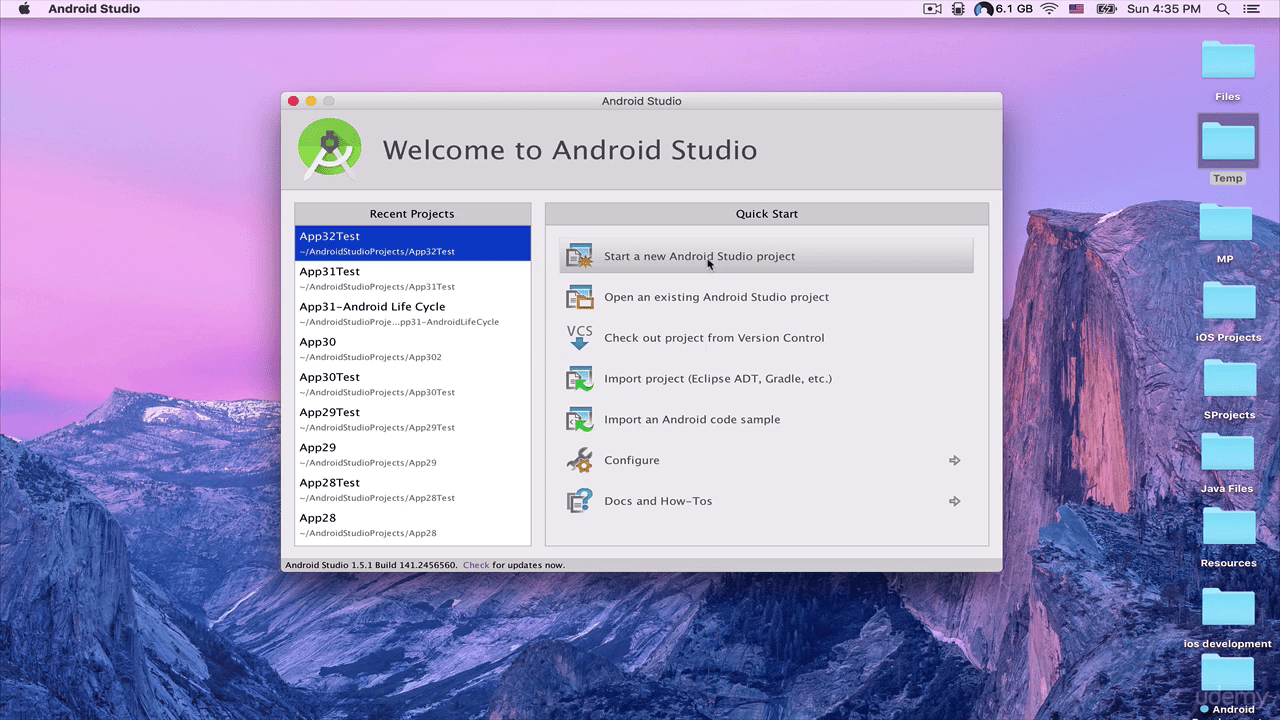The image size is (1280, 720).
Task: Click the screen recording camera icon in menu bar
Action: pyautogui.click(x=932, y=9)
